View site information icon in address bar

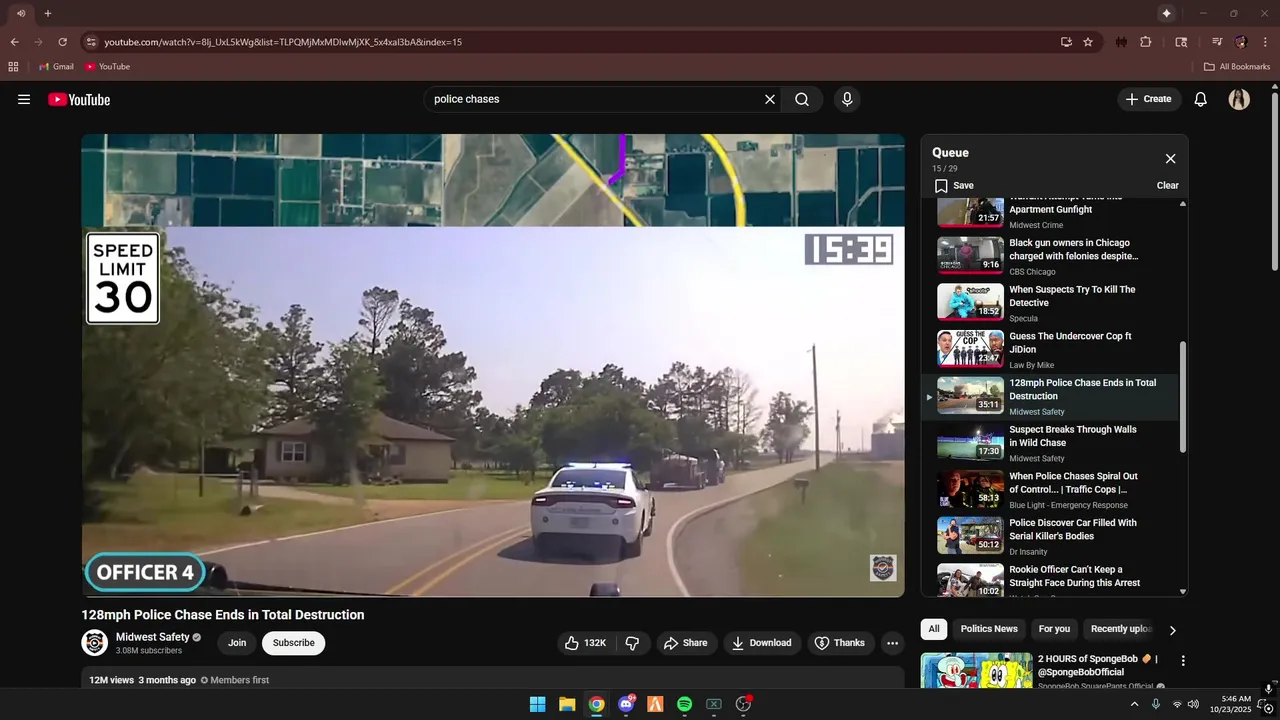point(91,42)
